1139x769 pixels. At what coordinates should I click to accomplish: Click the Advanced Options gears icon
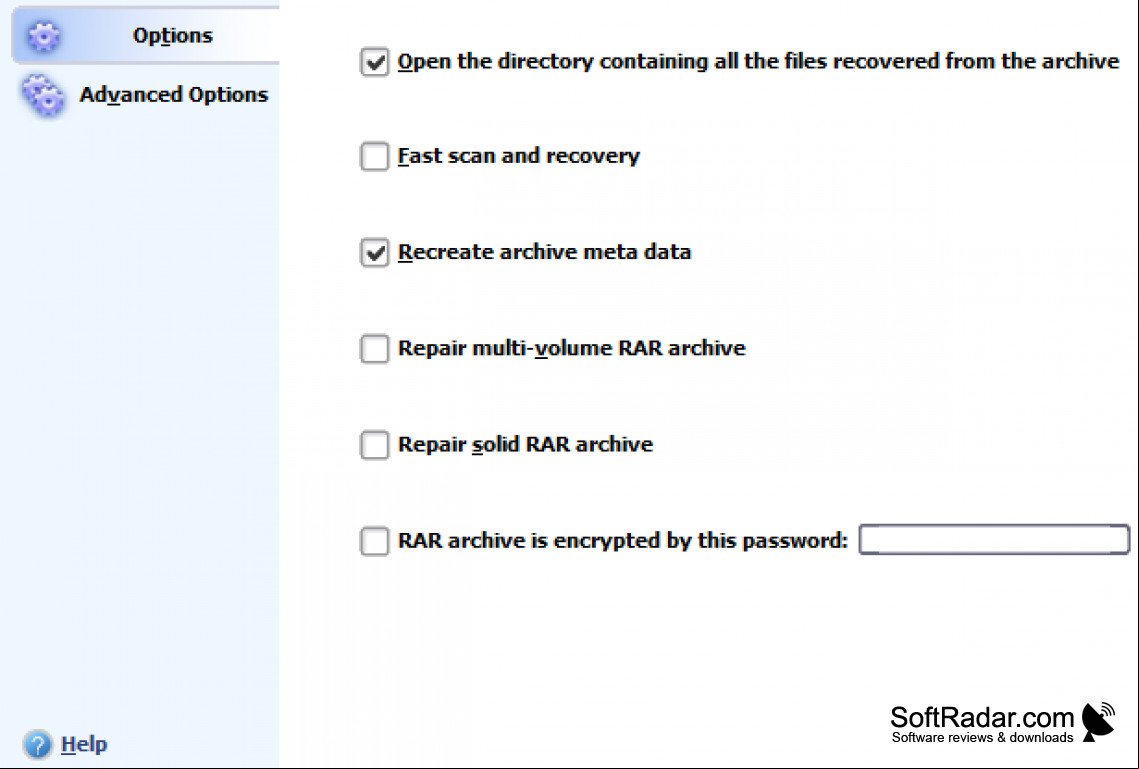[42, 95]
